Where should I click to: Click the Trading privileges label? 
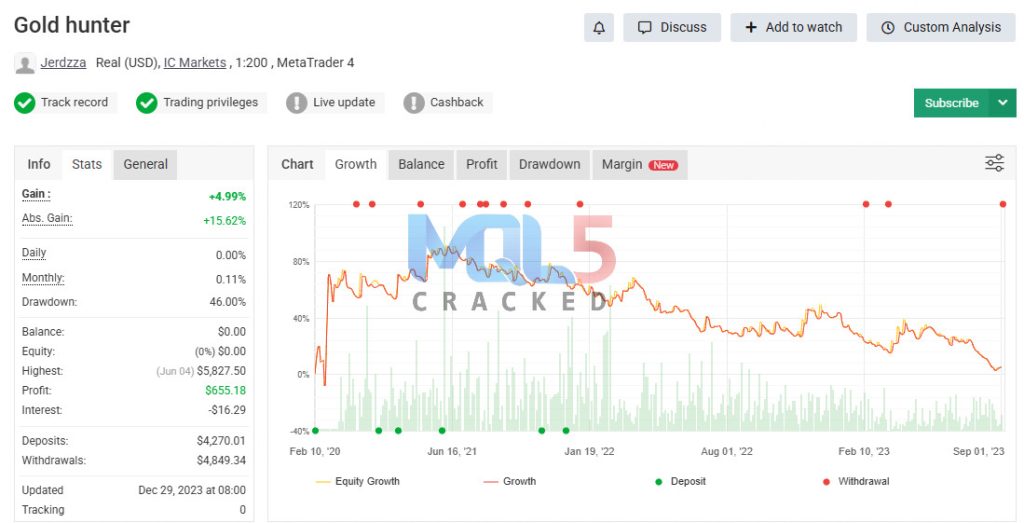click(210, 103)
